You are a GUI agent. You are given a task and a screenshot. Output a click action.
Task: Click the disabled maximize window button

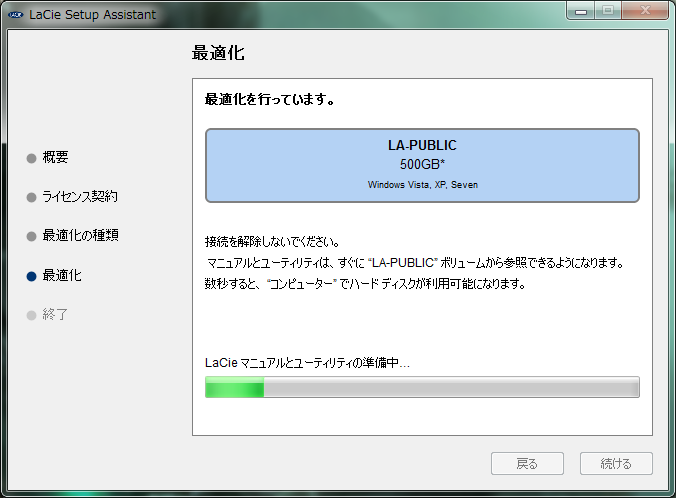[x=608, y=10]
